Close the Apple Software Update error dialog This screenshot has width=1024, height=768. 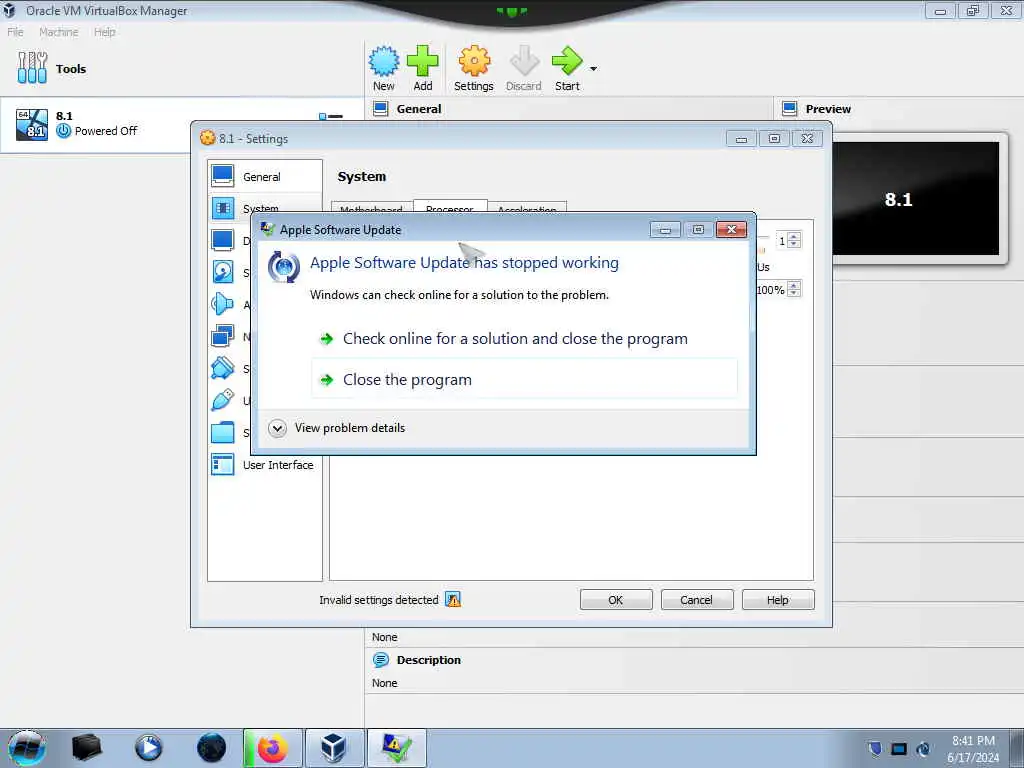tap(731, 229)
